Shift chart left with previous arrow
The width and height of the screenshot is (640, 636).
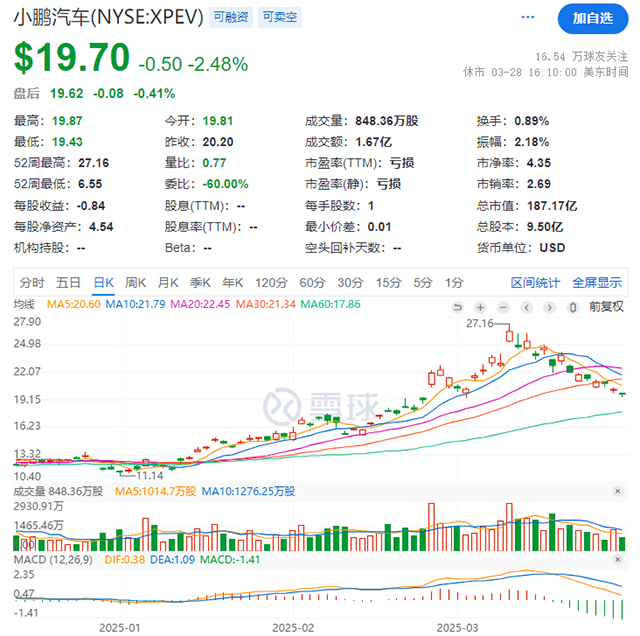tap(527, 307)
